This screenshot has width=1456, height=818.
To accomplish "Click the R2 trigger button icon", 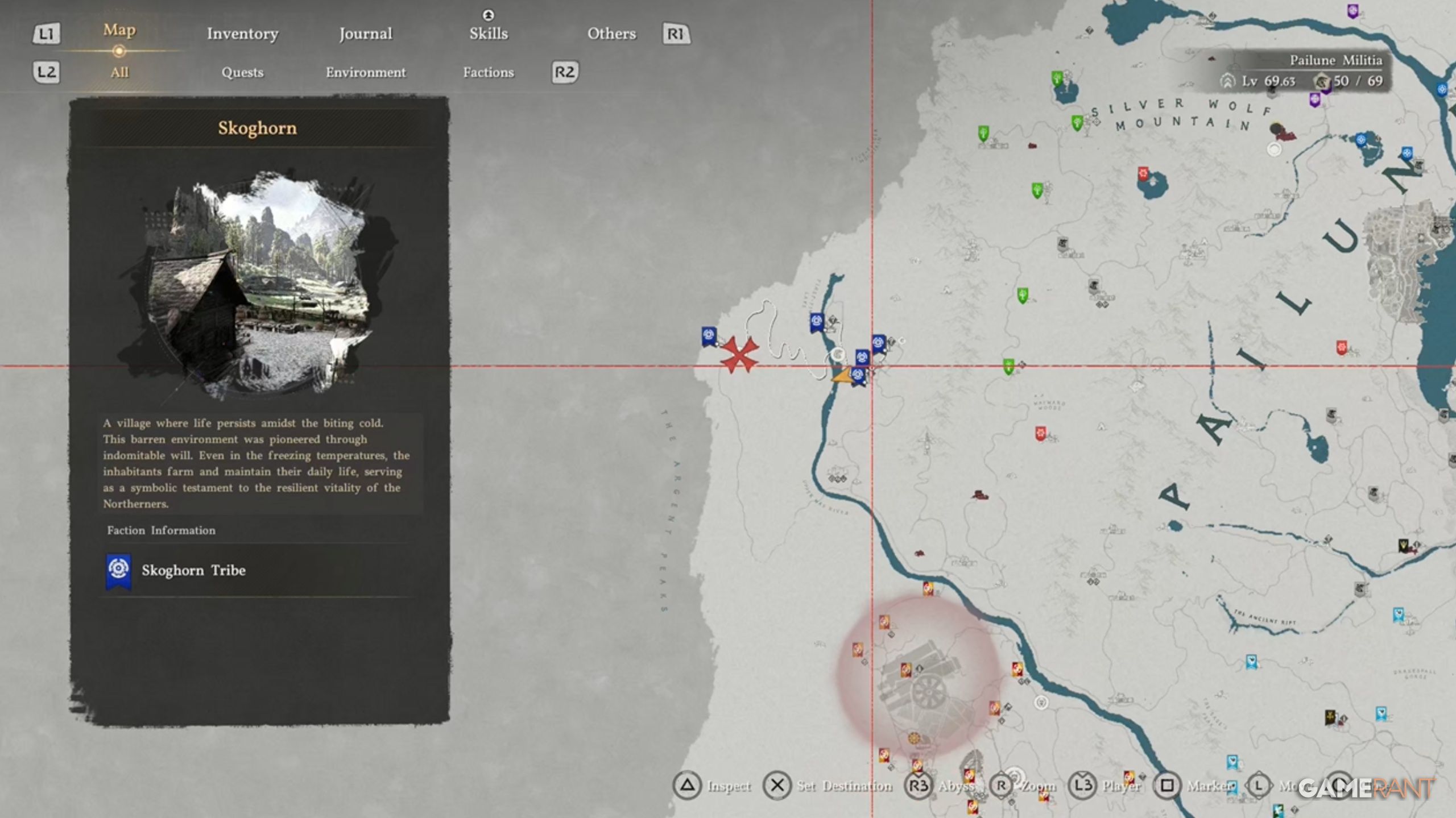I will coord(564,72).
